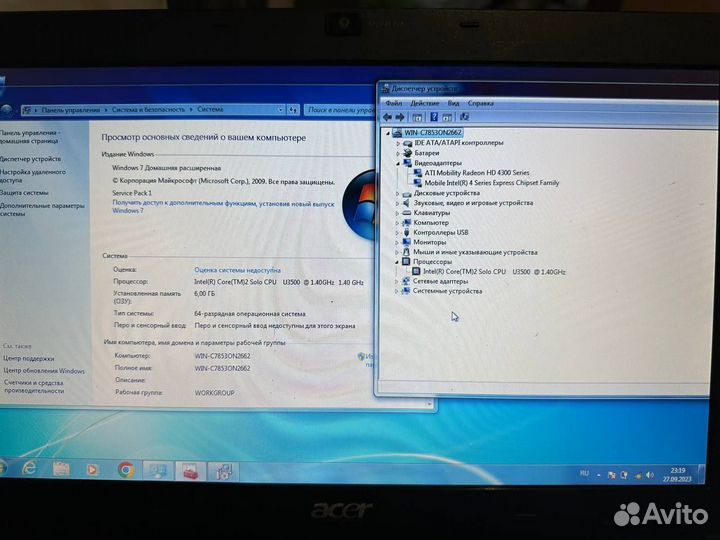Expand the Дисковые устройства node
720x540 pixels.
pyautogui.click(x=398, y=193)
